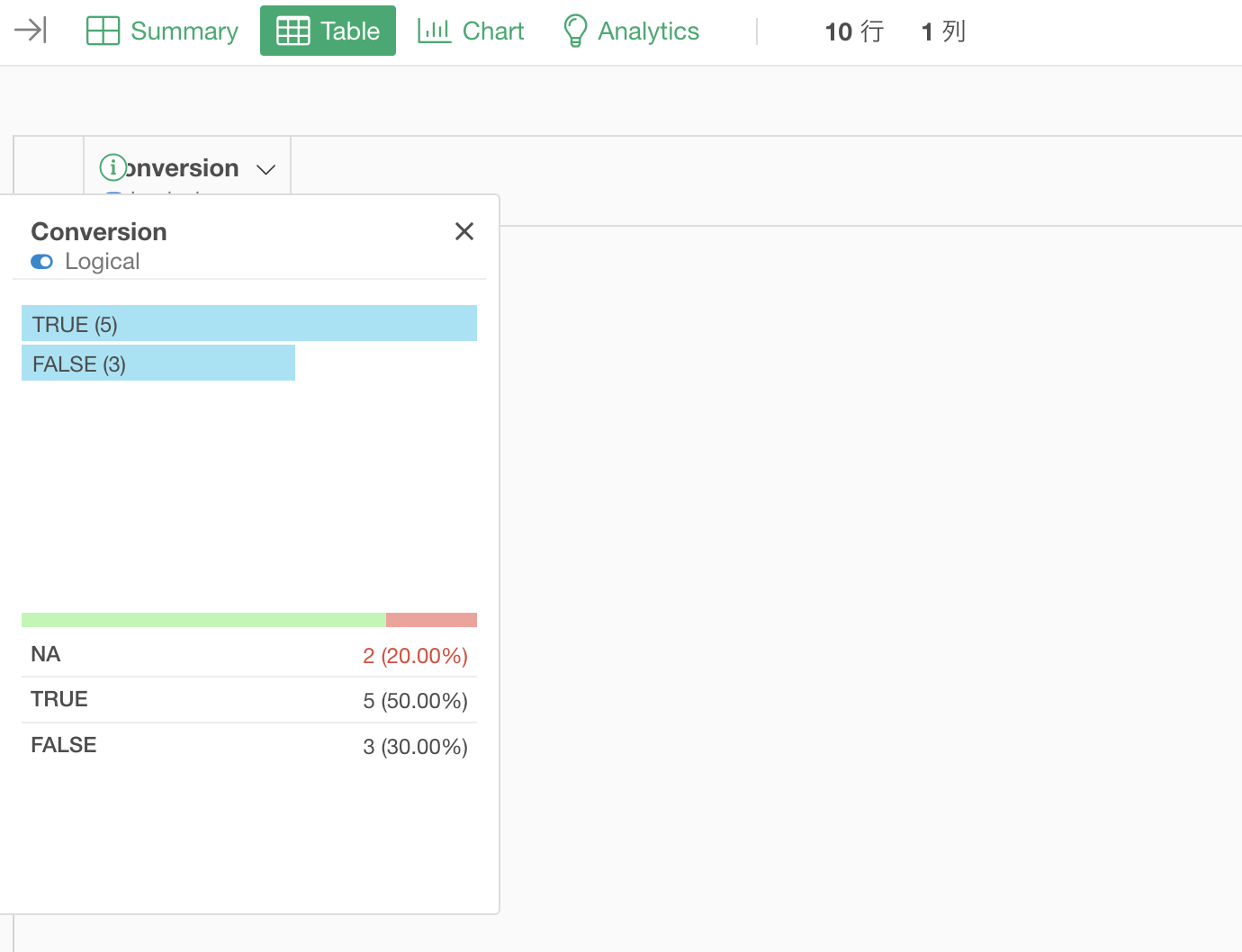Open the Conversion column dropdown menu
Screen dimensions: 1242x952
pos(265,169)
